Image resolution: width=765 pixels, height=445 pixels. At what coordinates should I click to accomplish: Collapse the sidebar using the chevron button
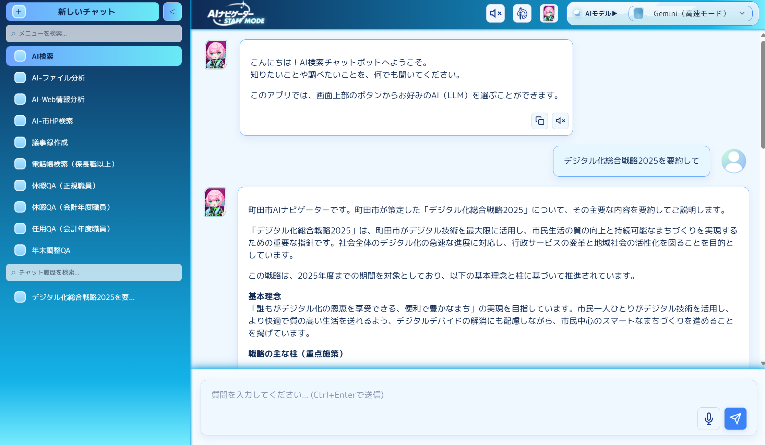[171, 12]
